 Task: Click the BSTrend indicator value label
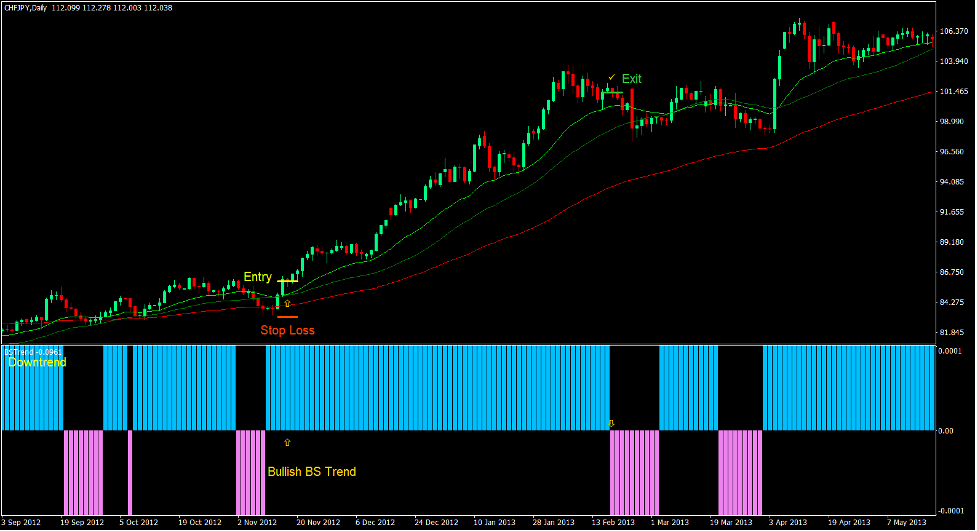pyautogui.click(x=33, y=351)
